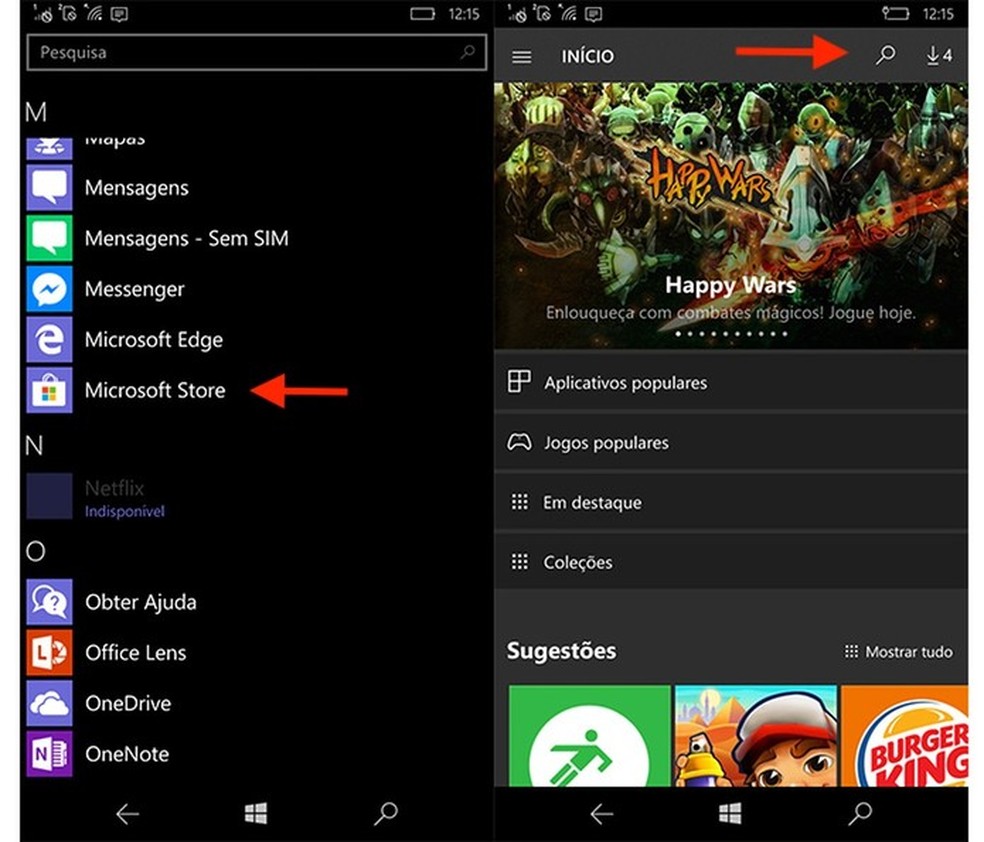Click the Pesquisa search field
984x842 pixels.
coord(256,52)
